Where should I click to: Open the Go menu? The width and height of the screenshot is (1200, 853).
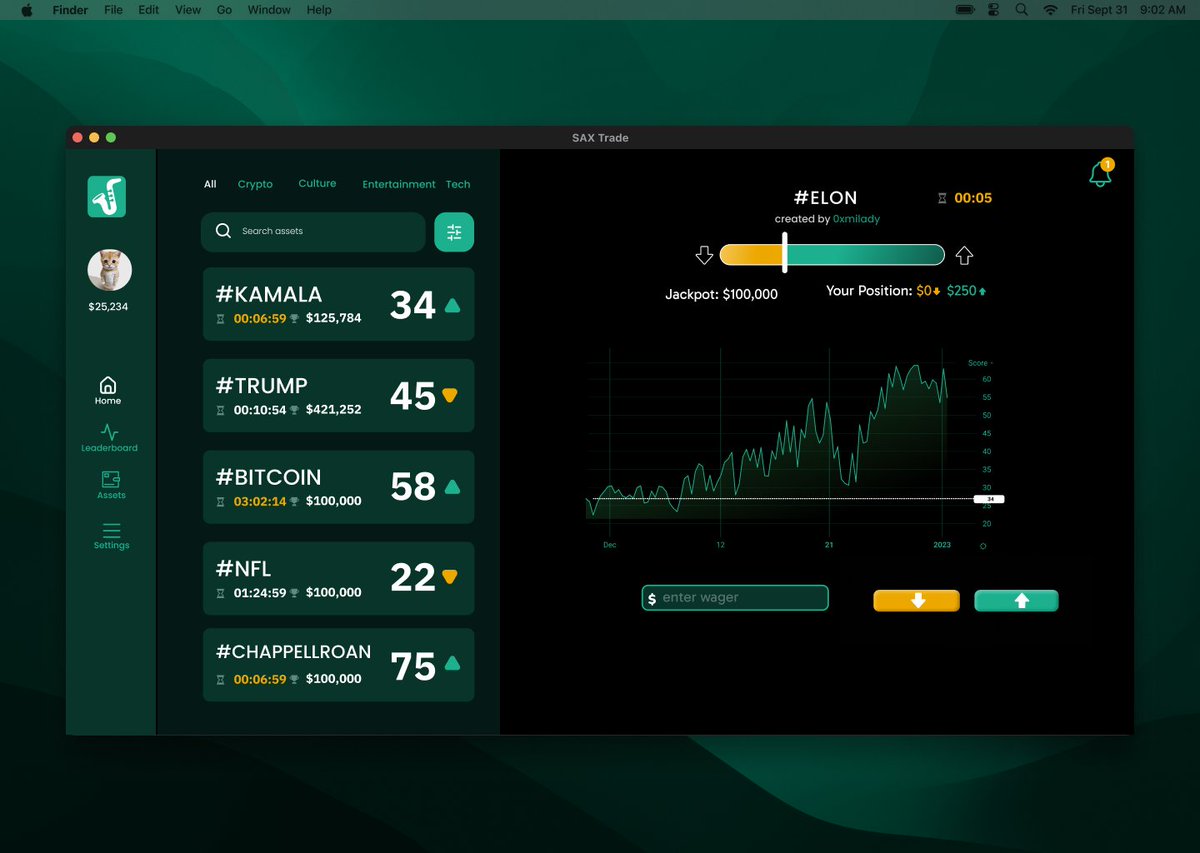click(224, 10)
